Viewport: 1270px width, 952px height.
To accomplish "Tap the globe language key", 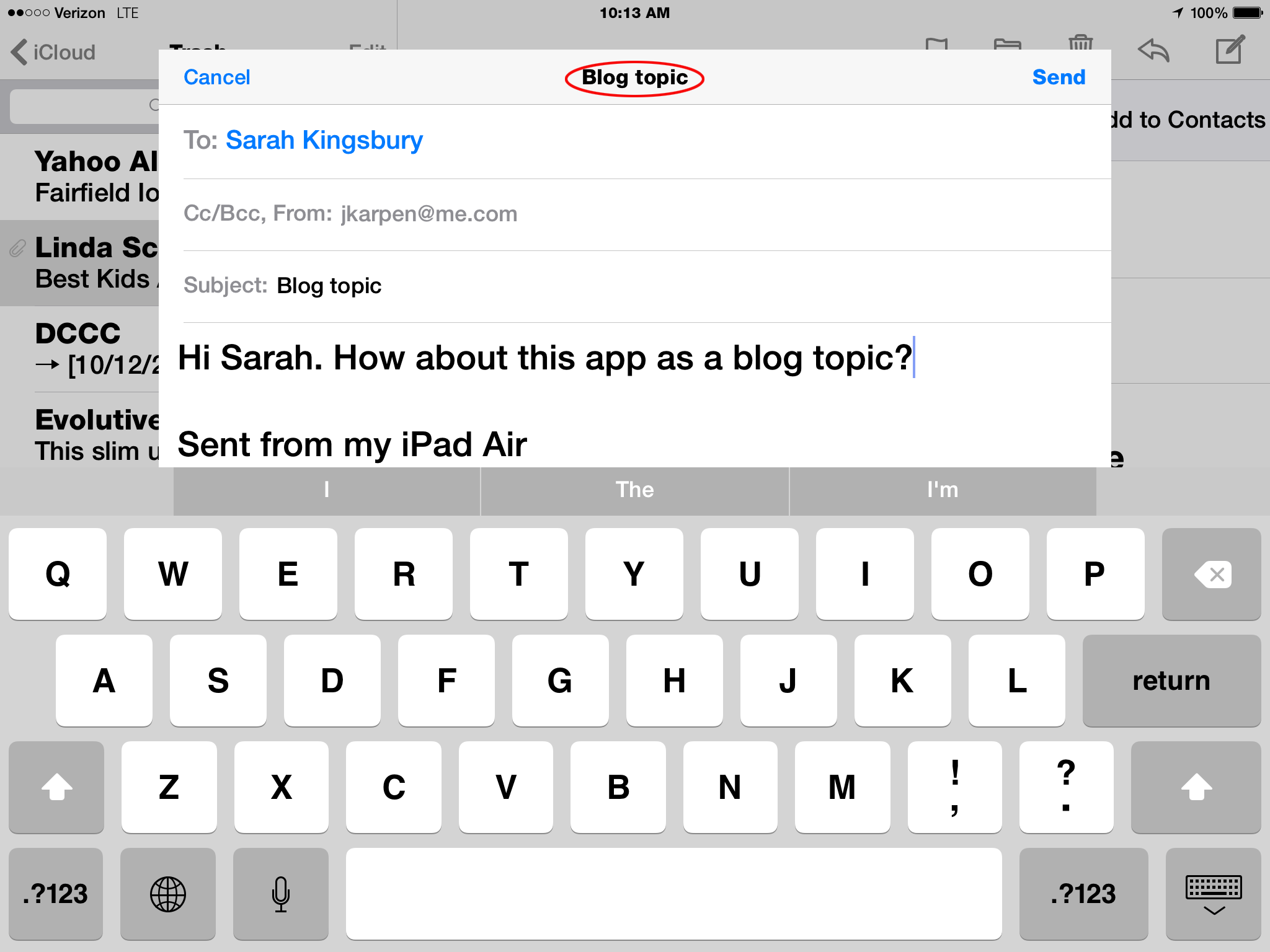I will point(167,894).
